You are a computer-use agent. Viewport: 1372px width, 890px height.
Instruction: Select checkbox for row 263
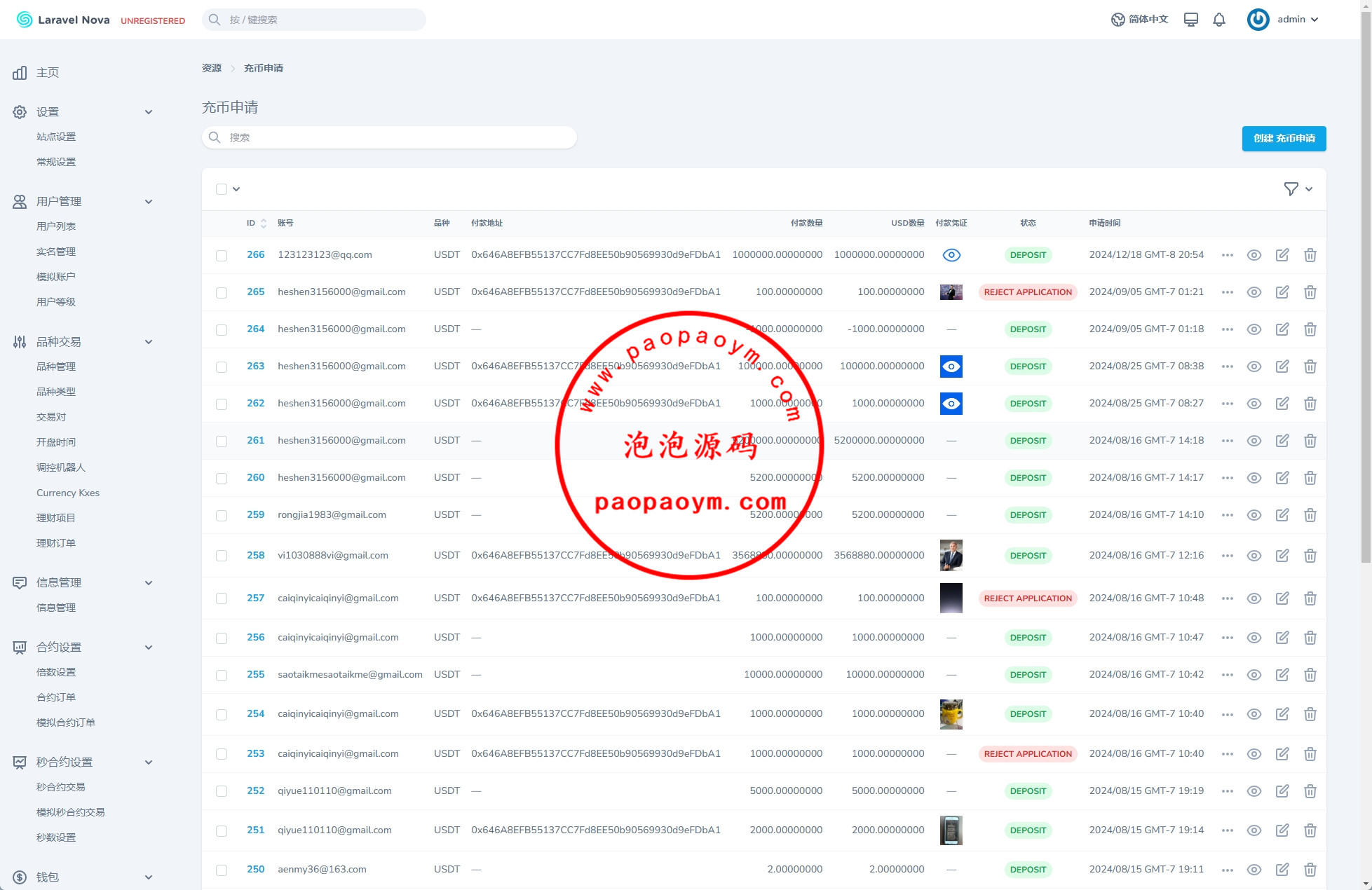tap(222, 367)
